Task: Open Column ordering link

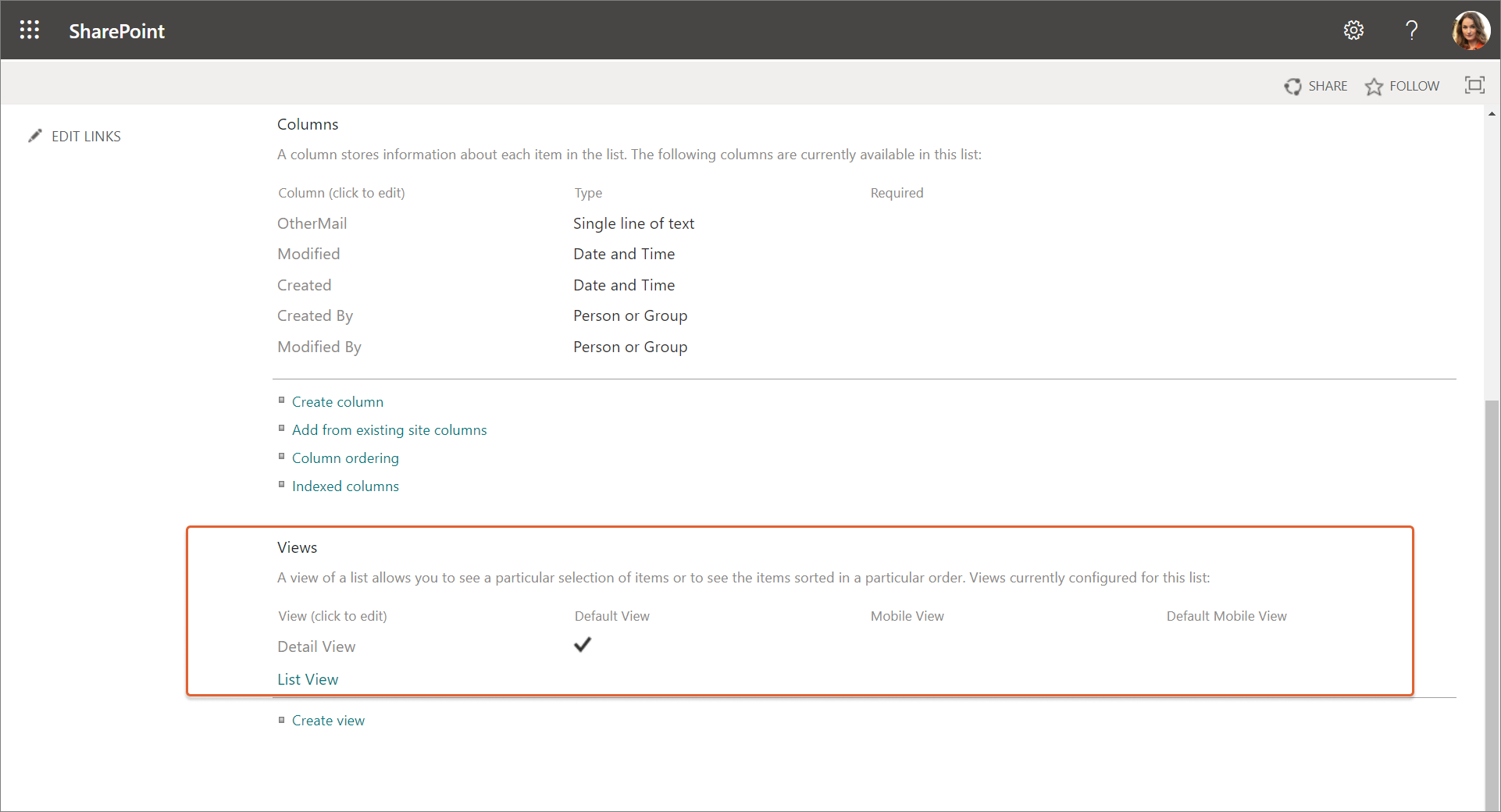Action: pos(345,458)
